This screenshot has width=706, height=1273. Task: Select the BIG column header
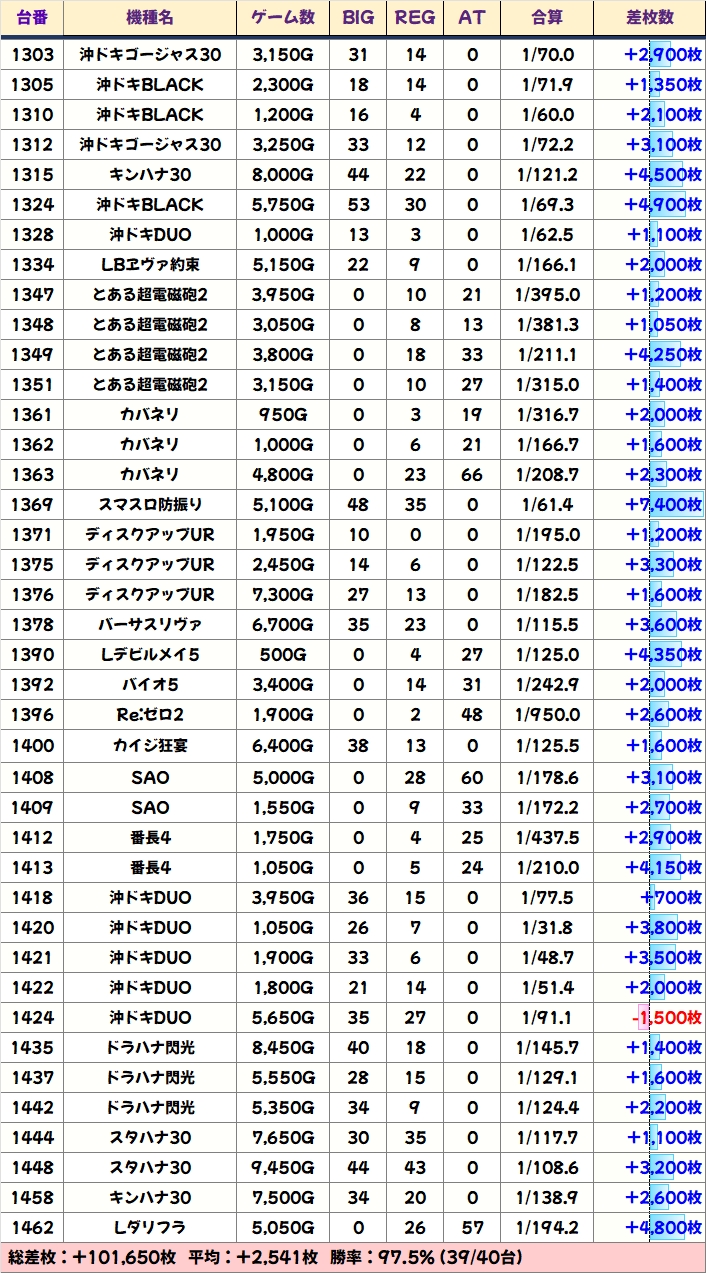358,18
